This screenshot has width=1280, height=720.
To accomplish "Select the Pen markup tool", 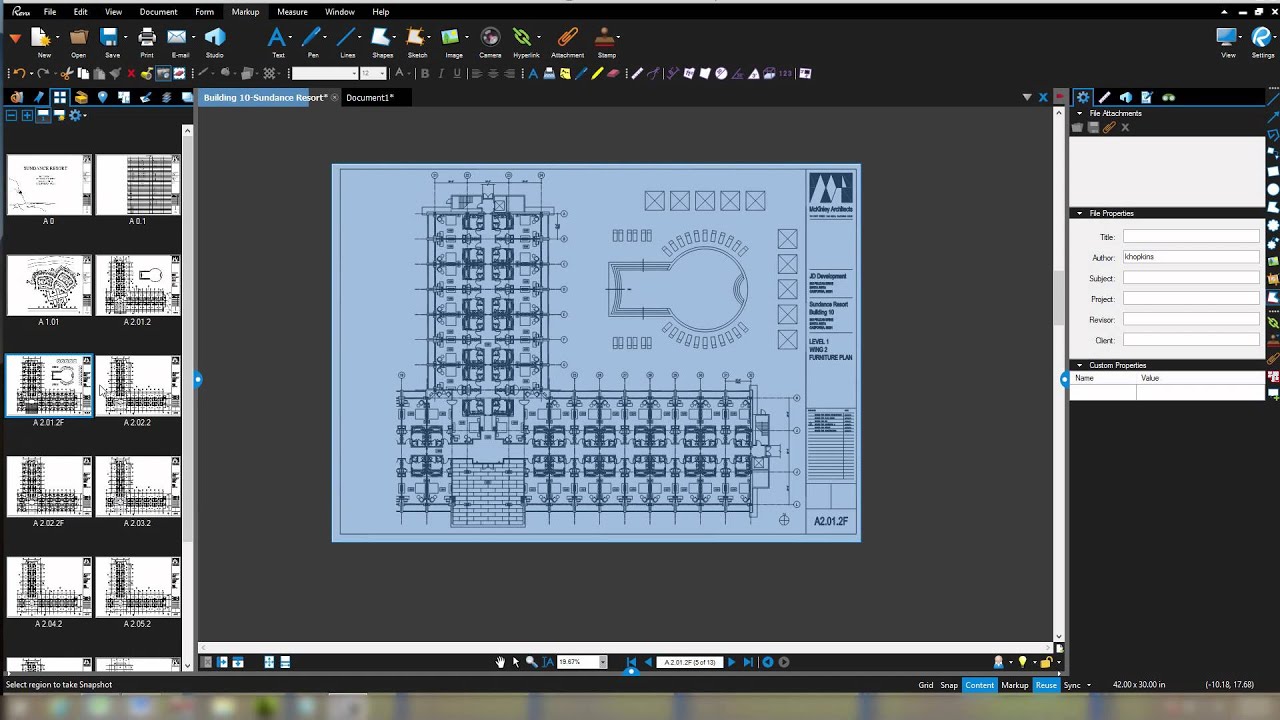I will [312, 38].
